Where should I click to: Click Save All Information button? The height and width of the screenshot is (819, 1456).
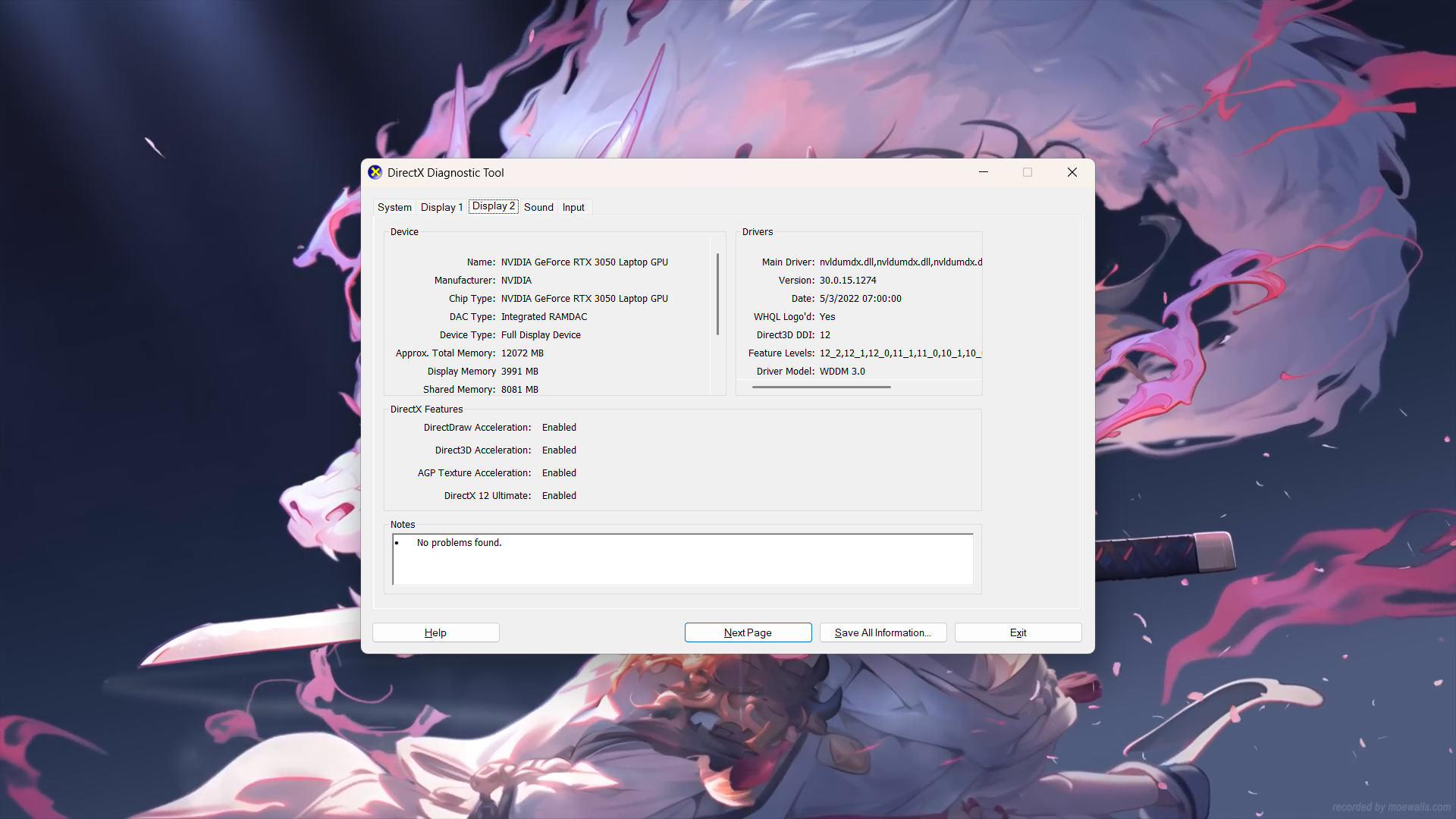883,632
